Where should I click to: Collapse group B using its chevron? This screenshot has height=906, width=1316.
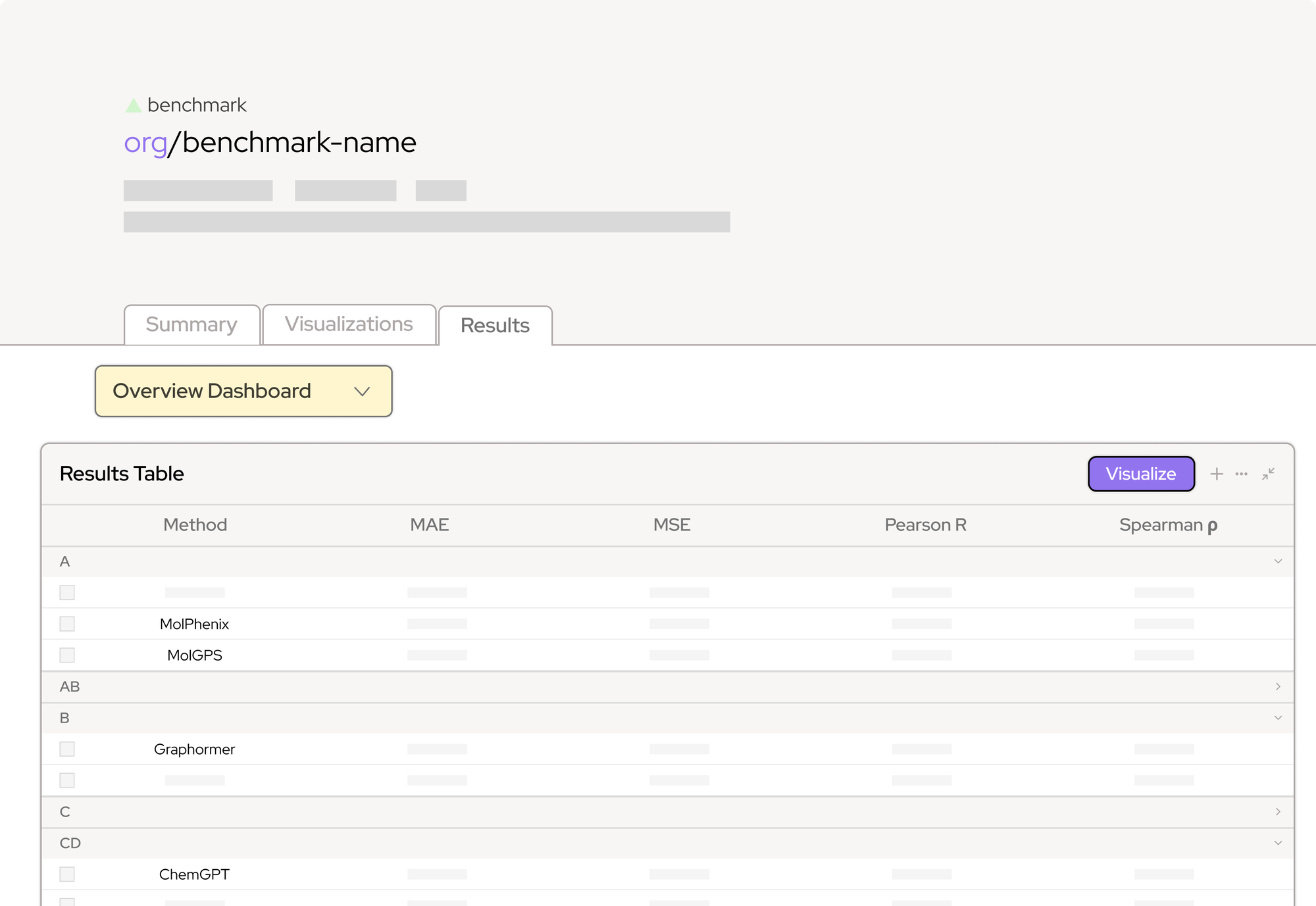(1278, 718)
